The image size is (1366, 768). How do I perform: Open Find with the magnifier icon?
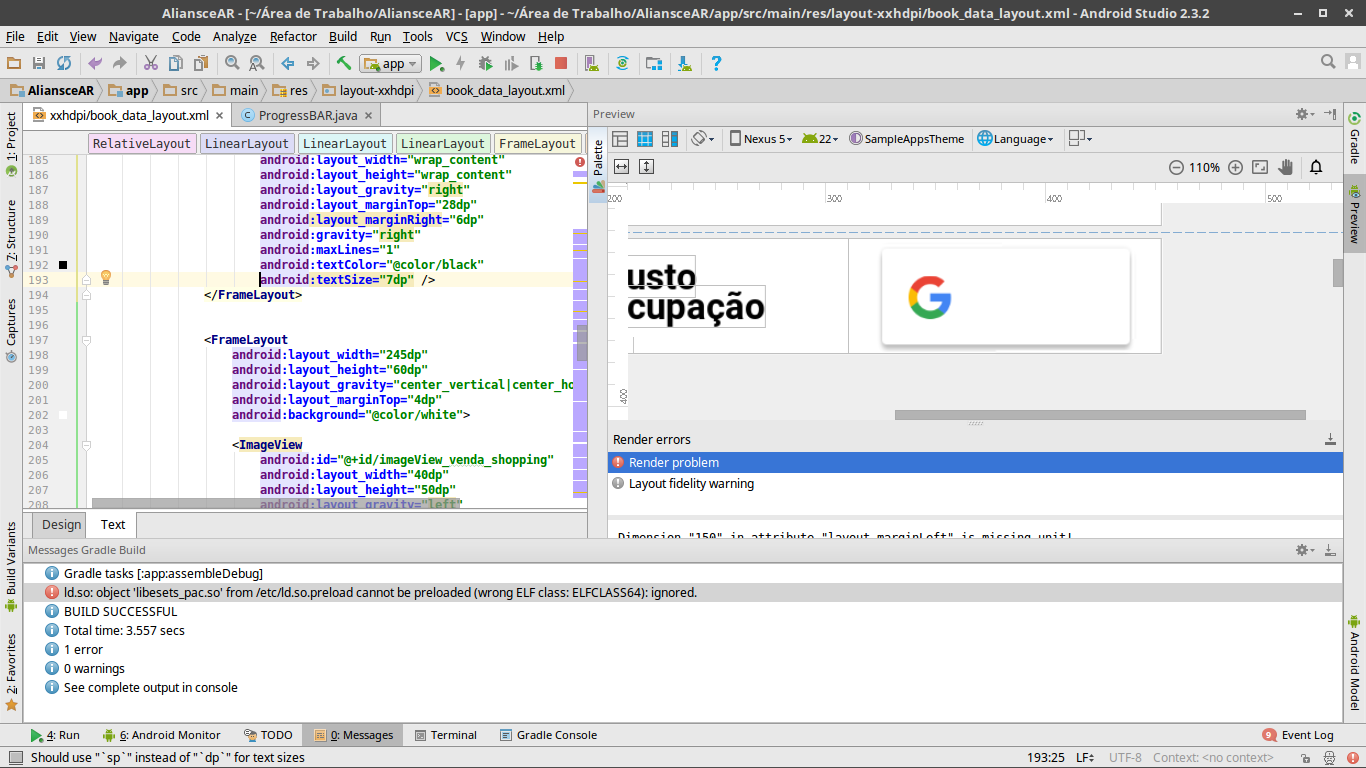(x=232, y=63)
